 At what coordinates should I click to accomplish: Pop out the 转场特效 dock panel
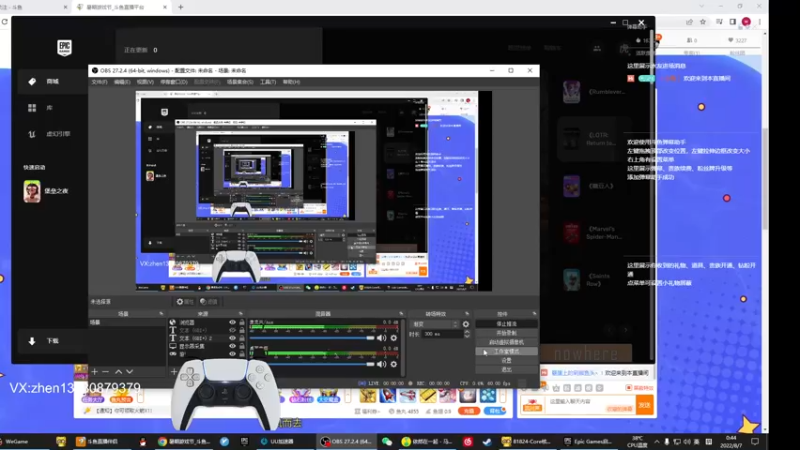(x=467, y=314)
